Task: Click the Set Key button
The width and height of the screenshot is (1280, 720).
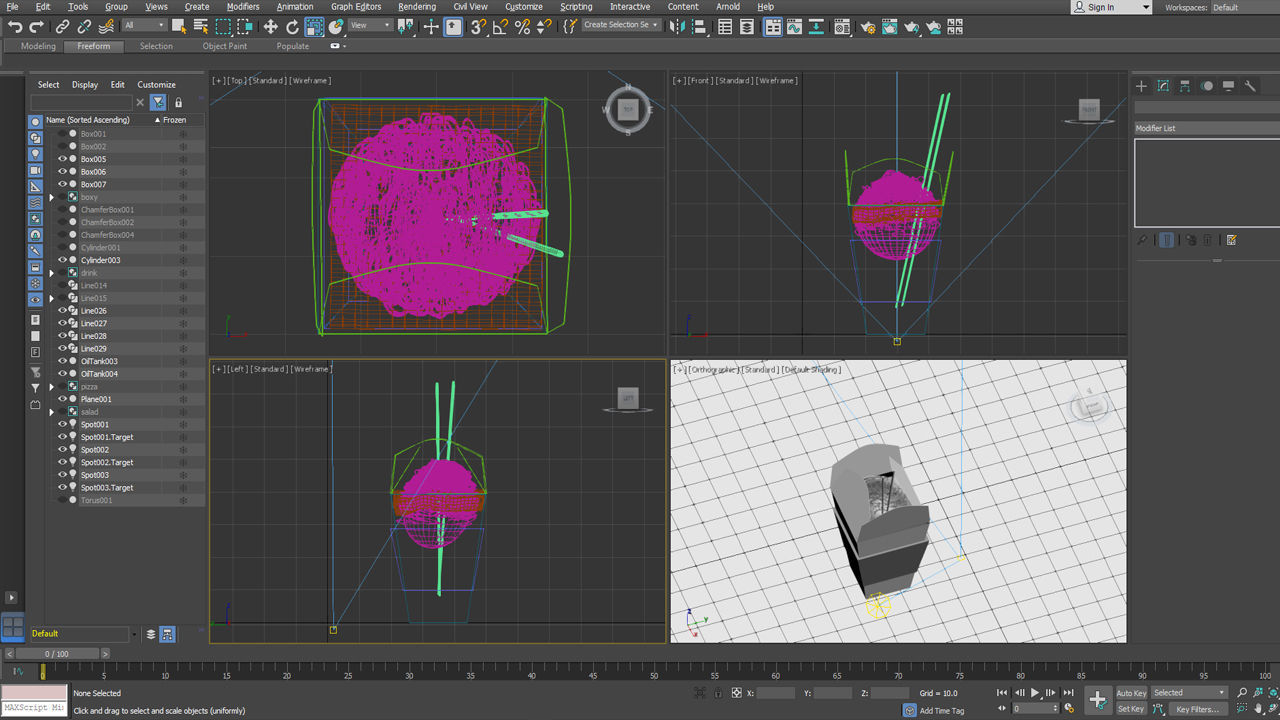Action: [1131, 709]
